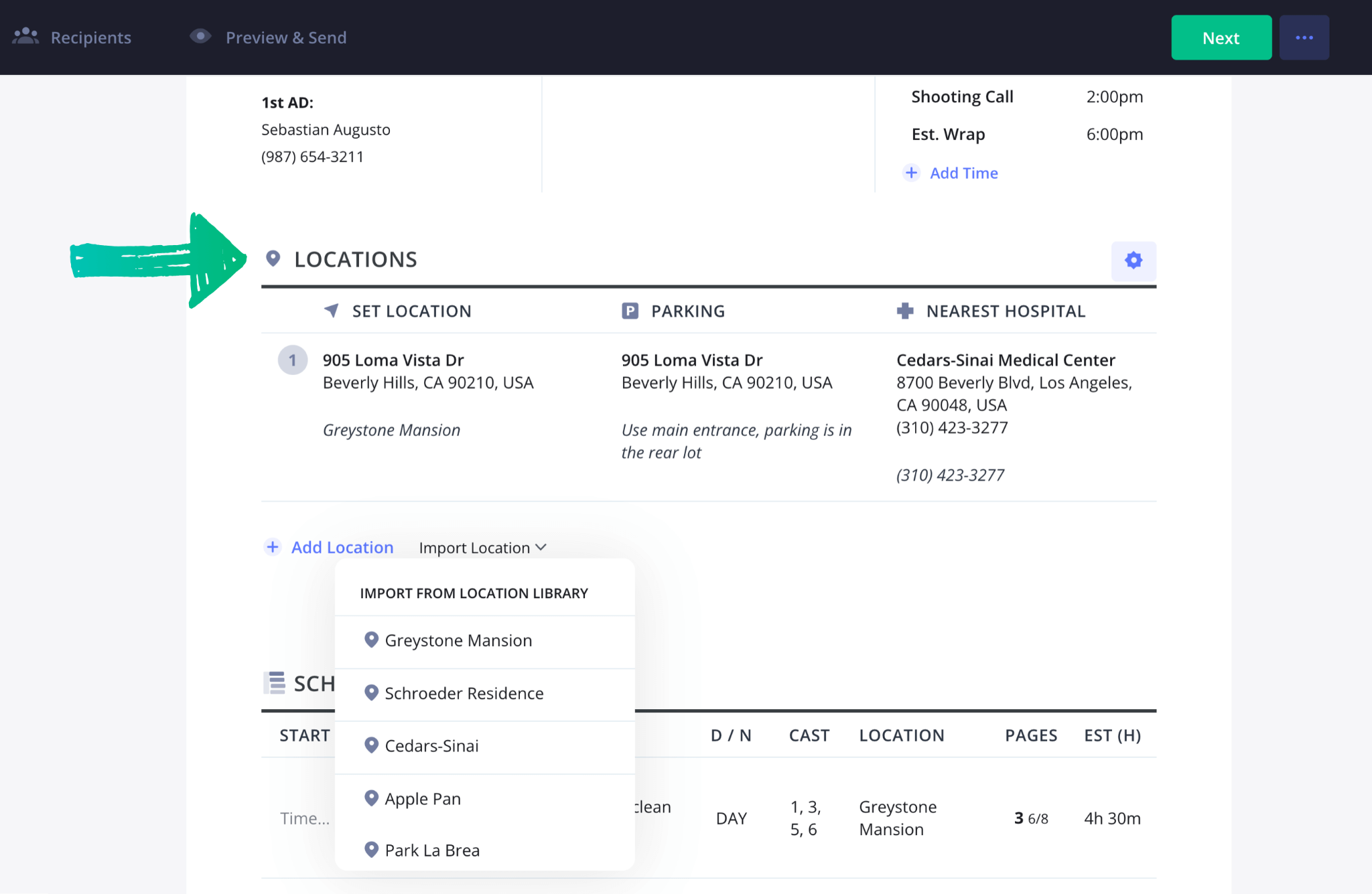The height and width of the screenshot is (894, 1372).
Task: Click the Add Time link
Action: (963, 173)
